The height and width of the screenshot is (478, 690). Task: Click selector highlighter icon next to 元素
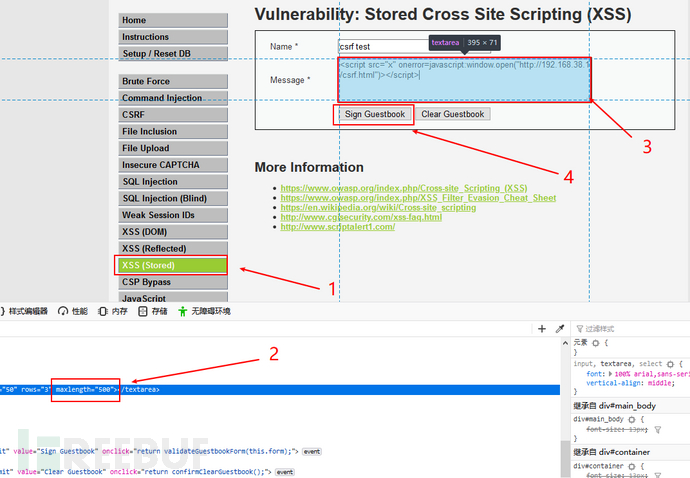coord(596,343)
